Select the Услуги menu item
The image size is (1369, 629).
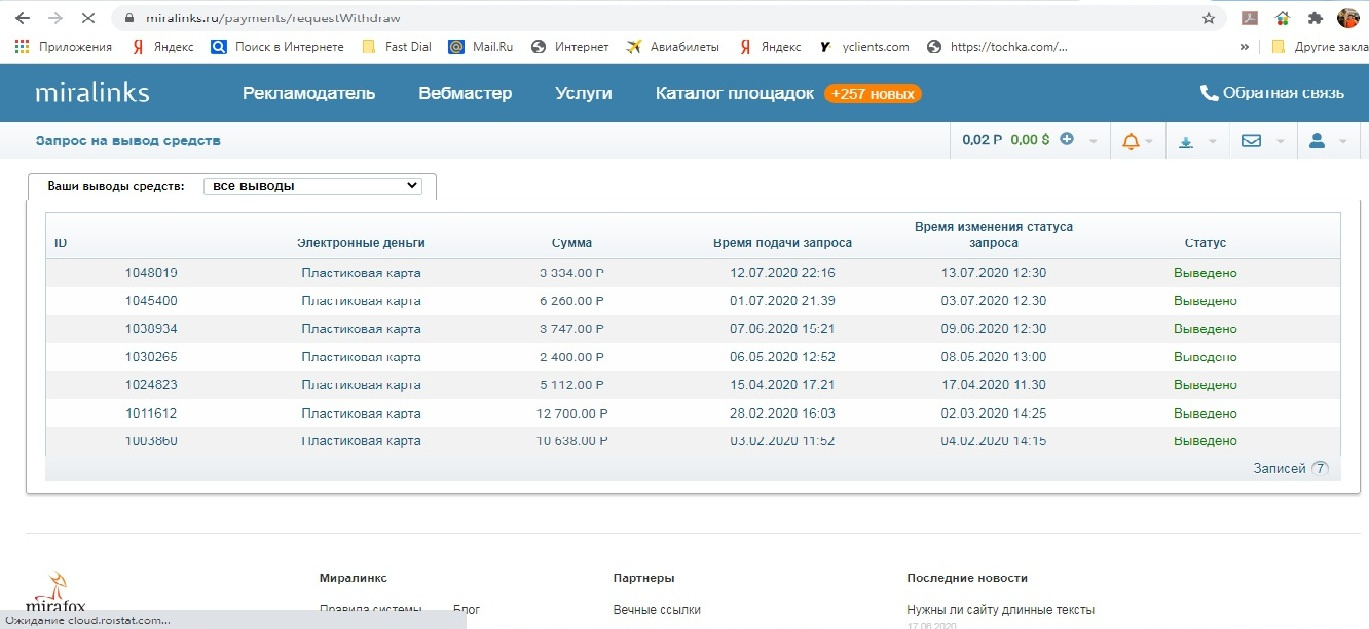pos(584,93)
